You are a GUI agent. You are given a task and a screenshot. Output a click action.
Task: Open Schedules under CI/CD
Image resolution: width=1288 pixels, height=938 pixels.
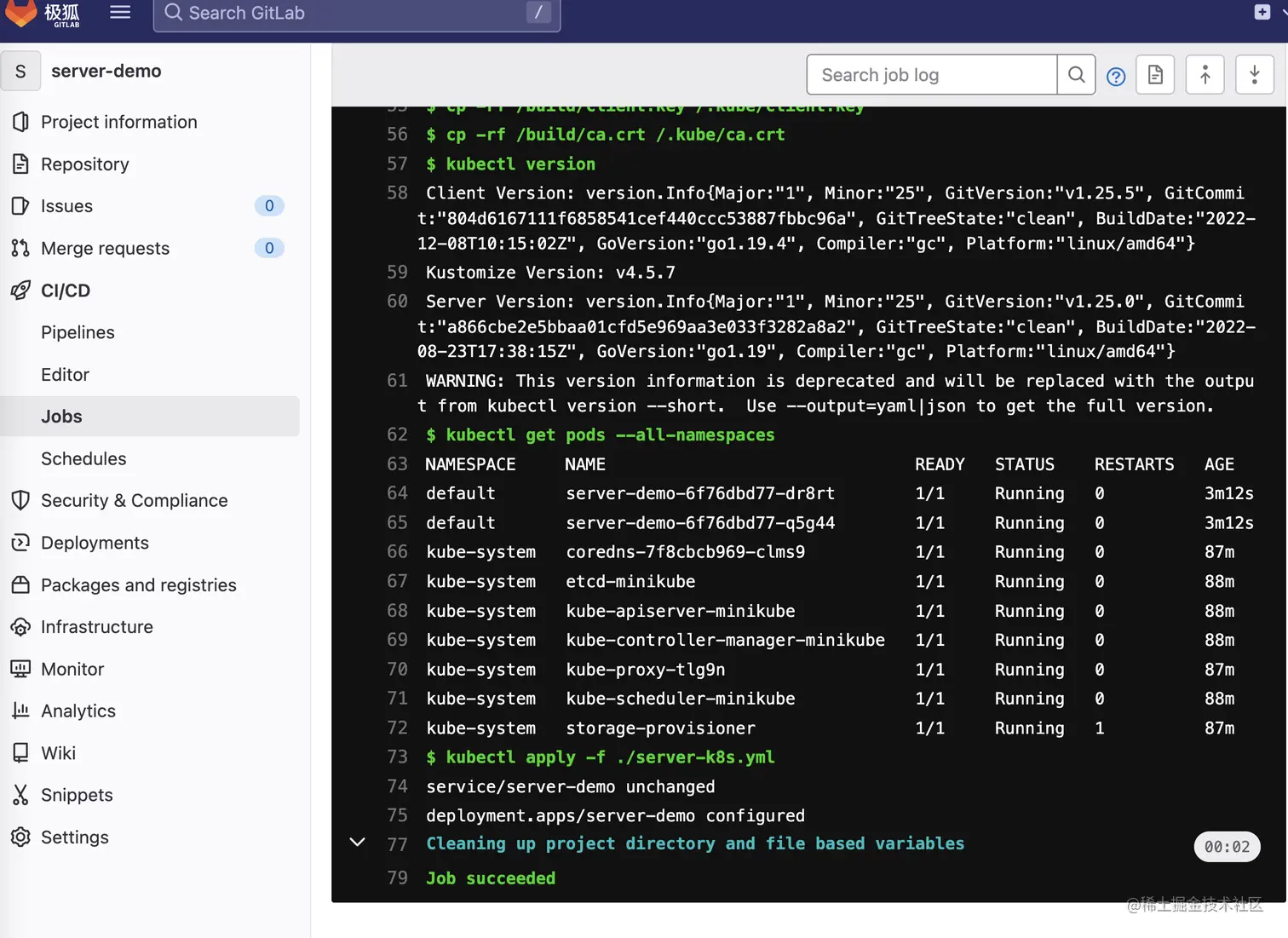[x=83, y=458]
